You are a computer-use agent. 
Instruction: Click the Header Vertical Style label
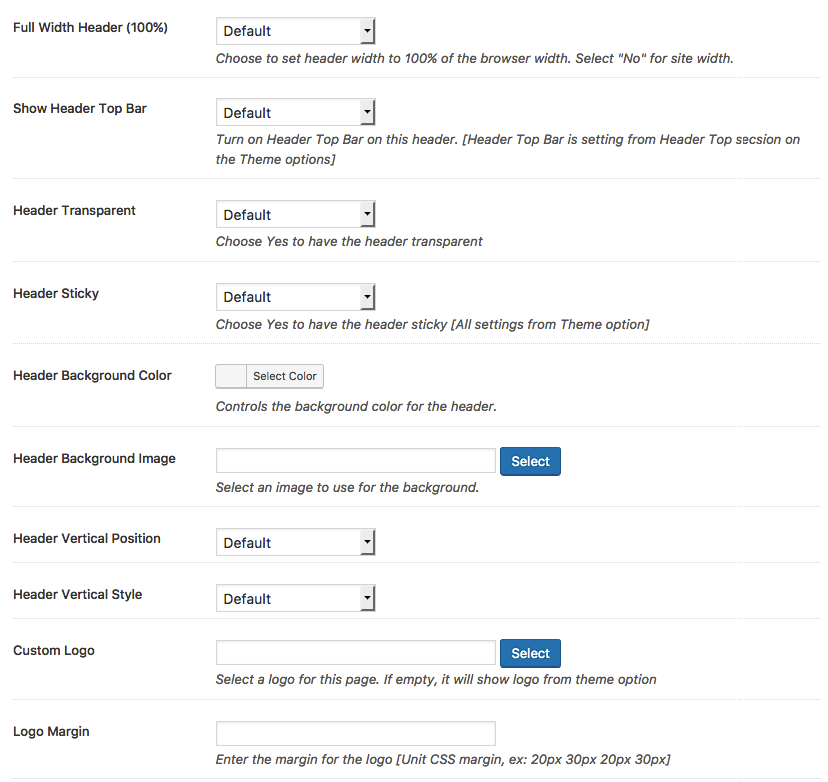(77, 594)
